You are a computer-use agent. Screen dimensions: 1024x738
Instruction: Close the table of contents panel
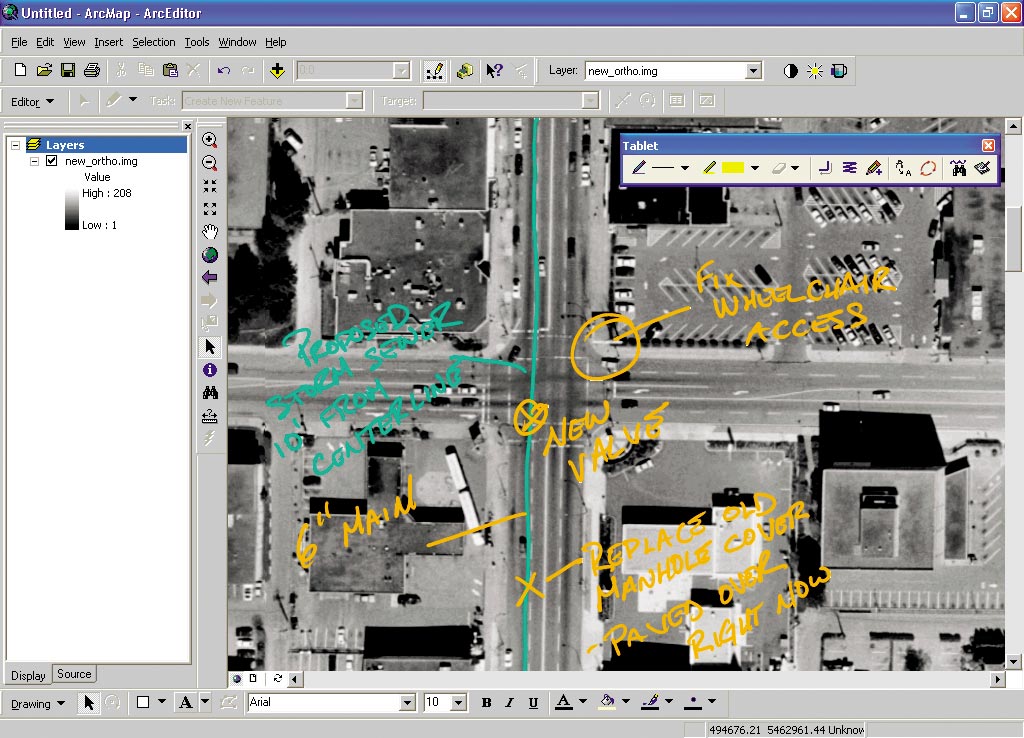(x=187, y=126)
